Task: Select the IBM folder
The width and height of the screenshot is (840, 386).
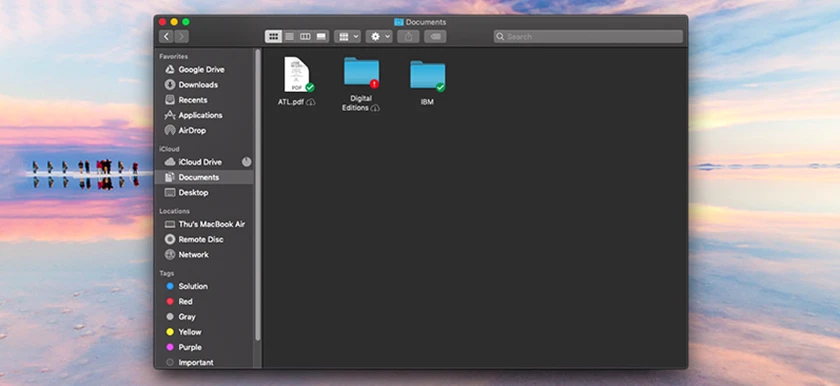Action: [428, 75]
